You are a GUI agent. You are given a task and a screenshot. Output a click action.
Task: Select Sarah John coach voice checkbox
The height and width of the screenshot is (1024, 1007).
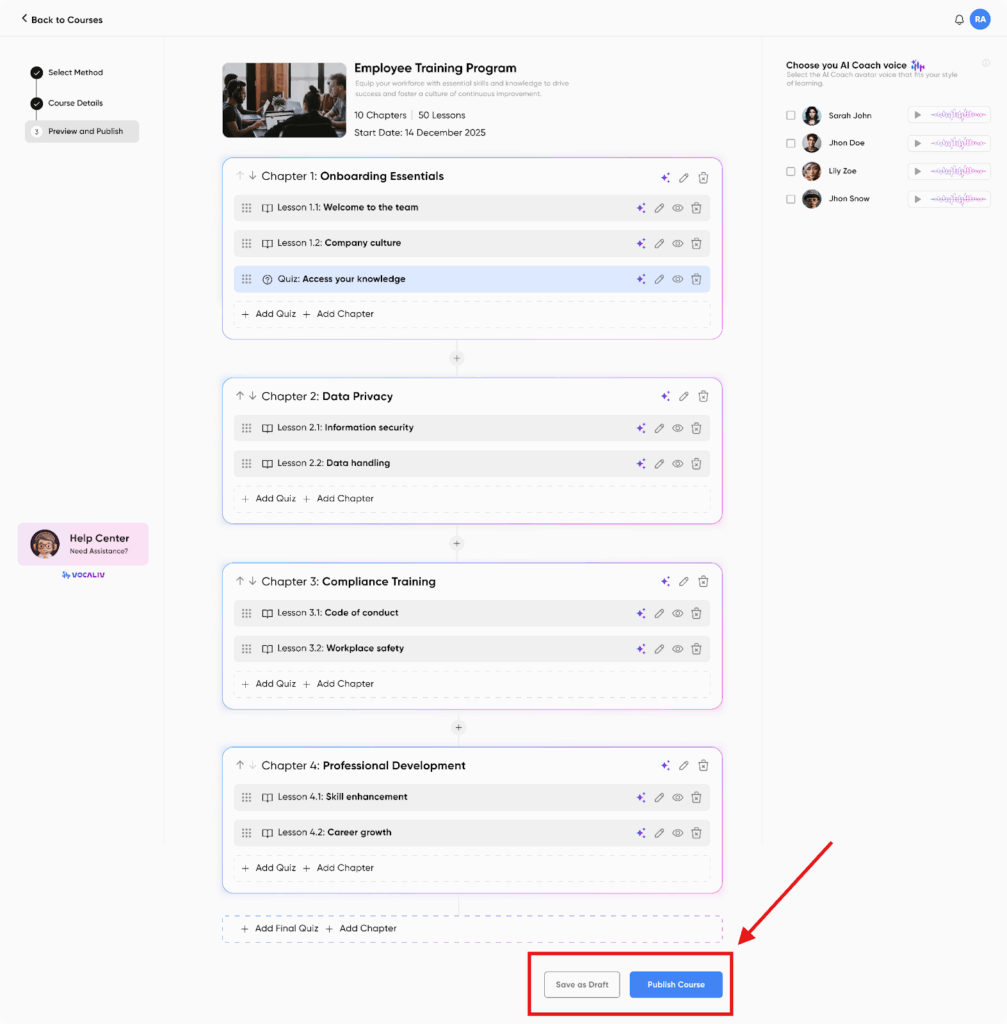click(x=791, y=116)
